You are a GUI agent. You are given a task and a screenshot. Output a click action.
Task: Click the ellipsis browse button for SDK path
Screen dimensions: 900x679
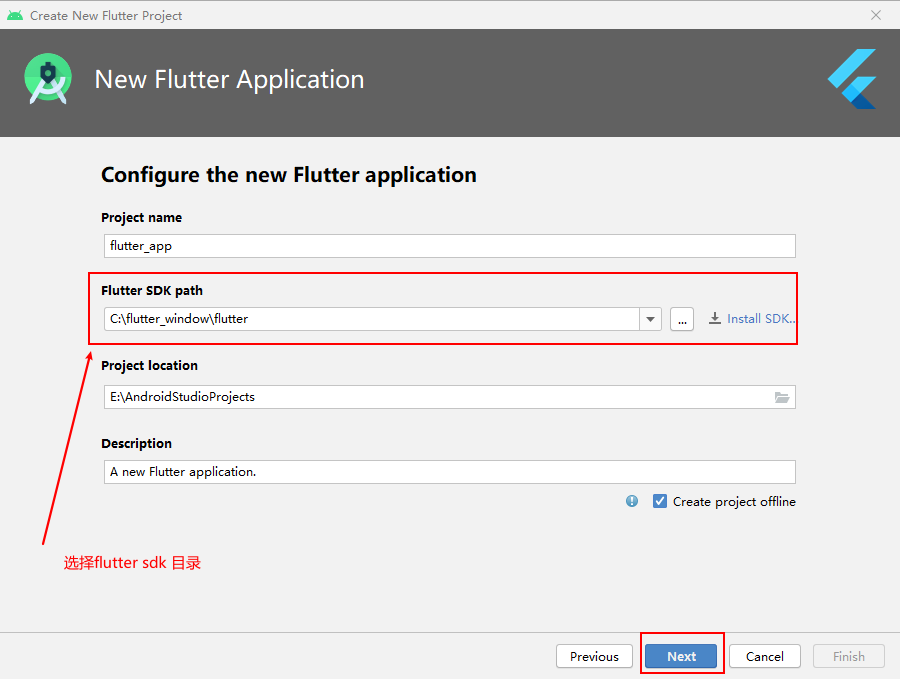pyautogui.click(x=682, y=319)
